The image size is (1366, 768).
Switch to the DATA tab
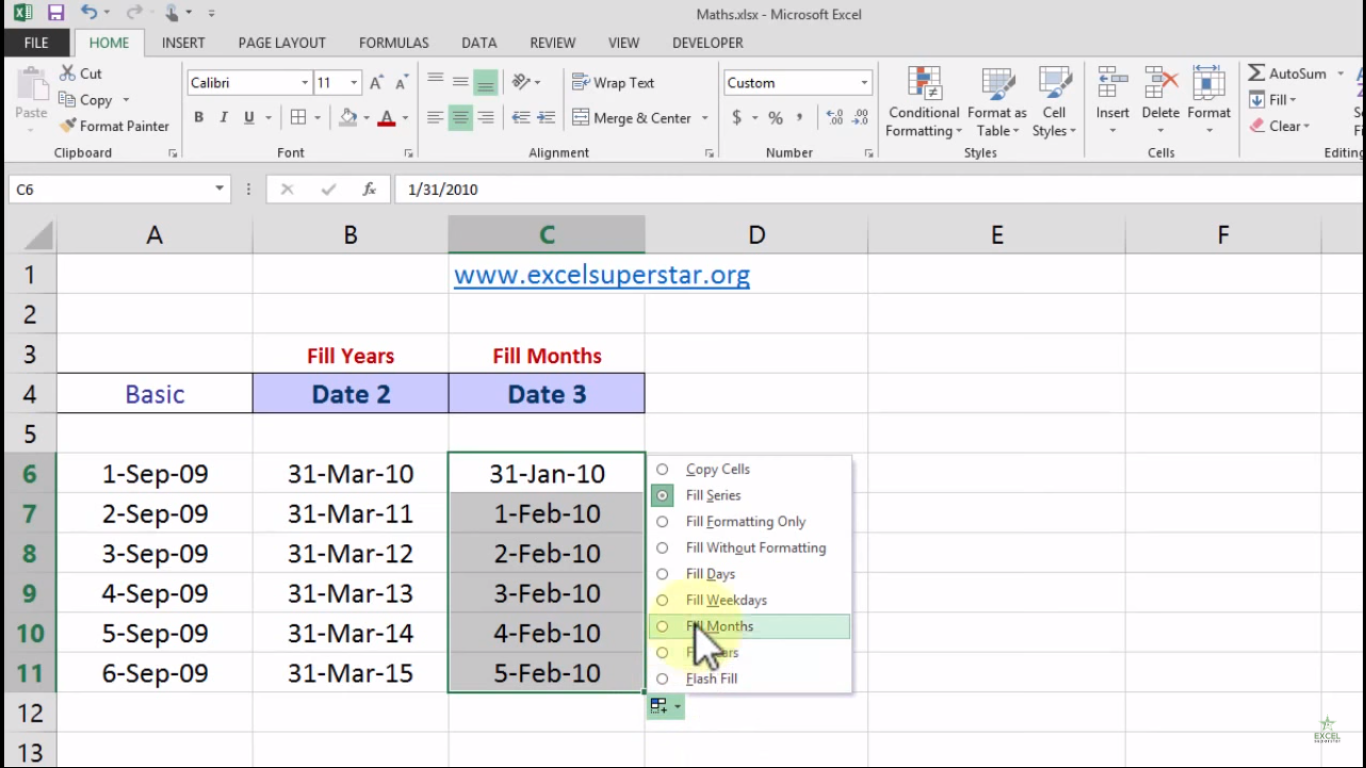(x=479, y=43)
